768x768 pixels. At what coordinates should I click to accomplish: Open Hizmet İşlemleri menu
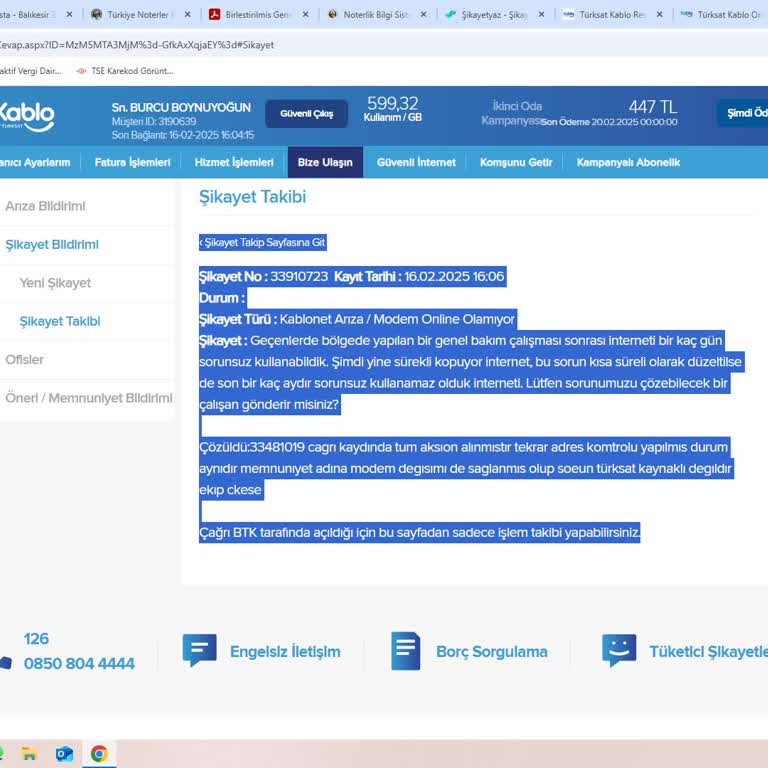tap(234, 162)
